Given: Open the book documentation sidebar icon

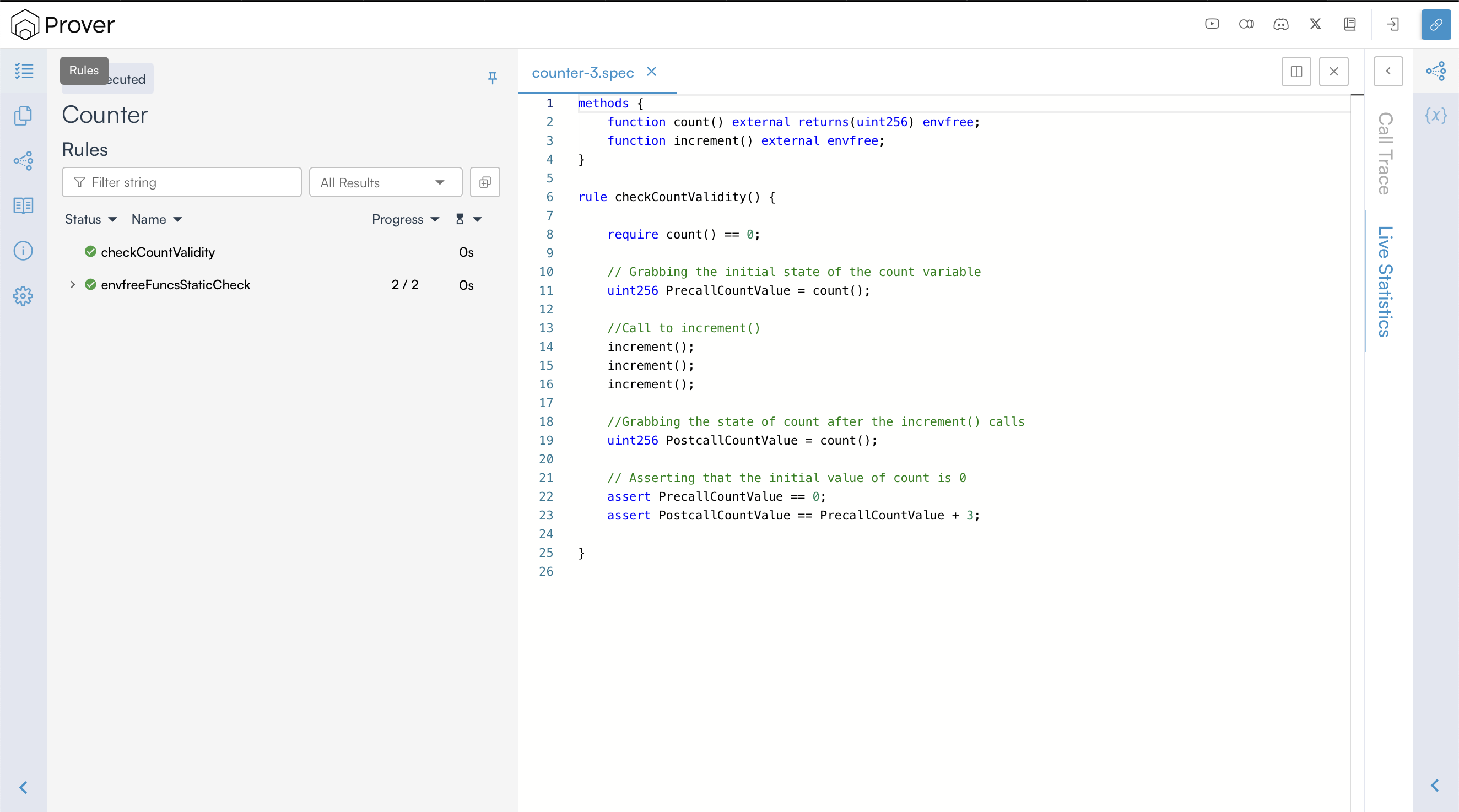Looking at the screenshot, I should [x=23, y=205].
